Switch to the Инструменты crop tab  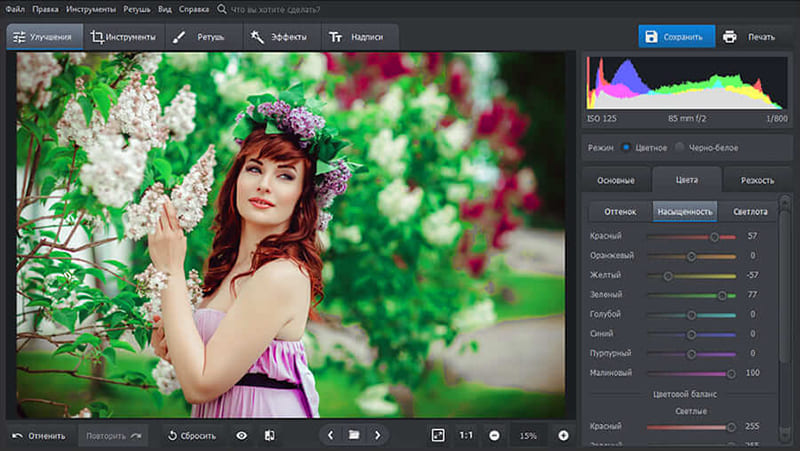124,37
